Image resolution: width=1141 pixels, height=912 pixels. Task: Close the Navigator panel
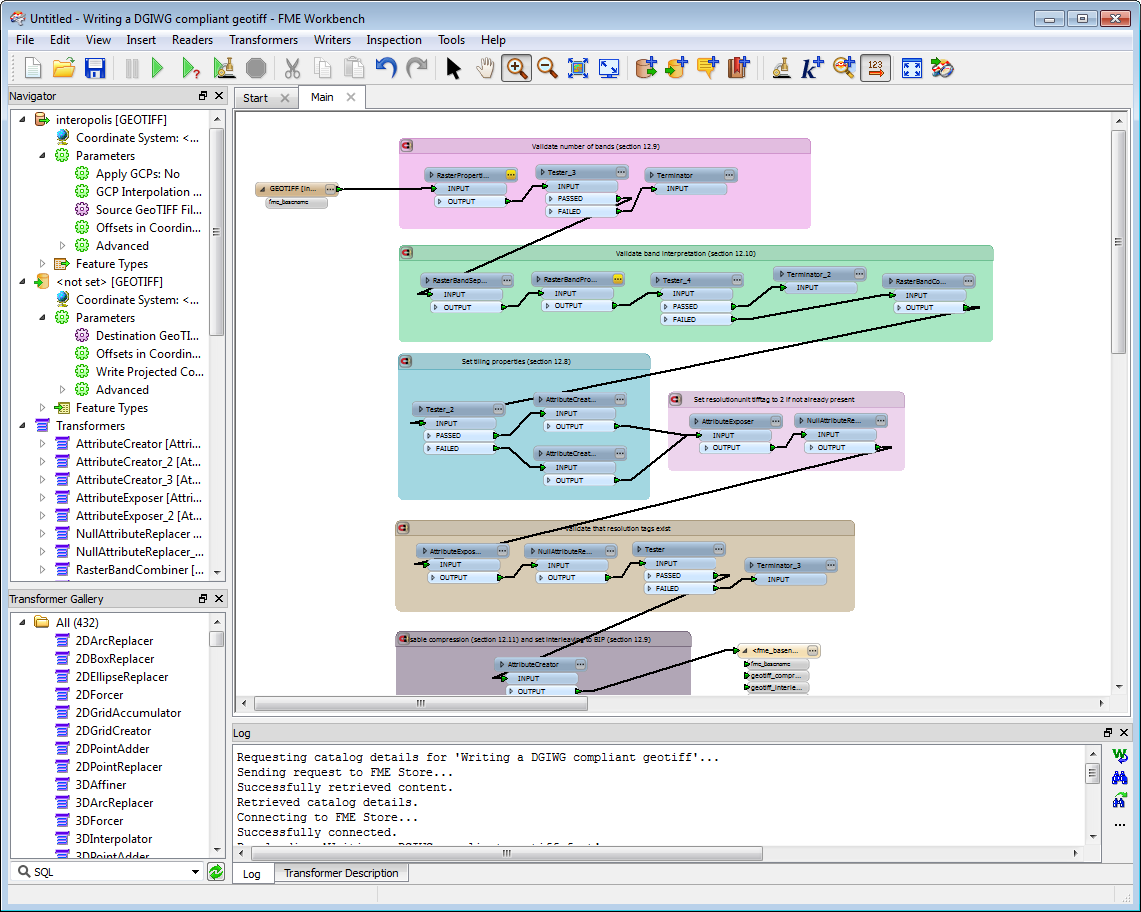tap(219, 95)
